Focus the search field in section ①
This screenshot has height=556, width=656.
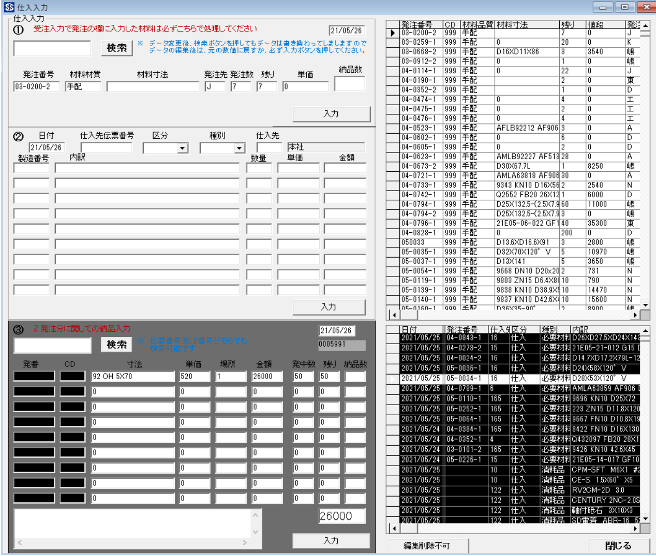53,47
